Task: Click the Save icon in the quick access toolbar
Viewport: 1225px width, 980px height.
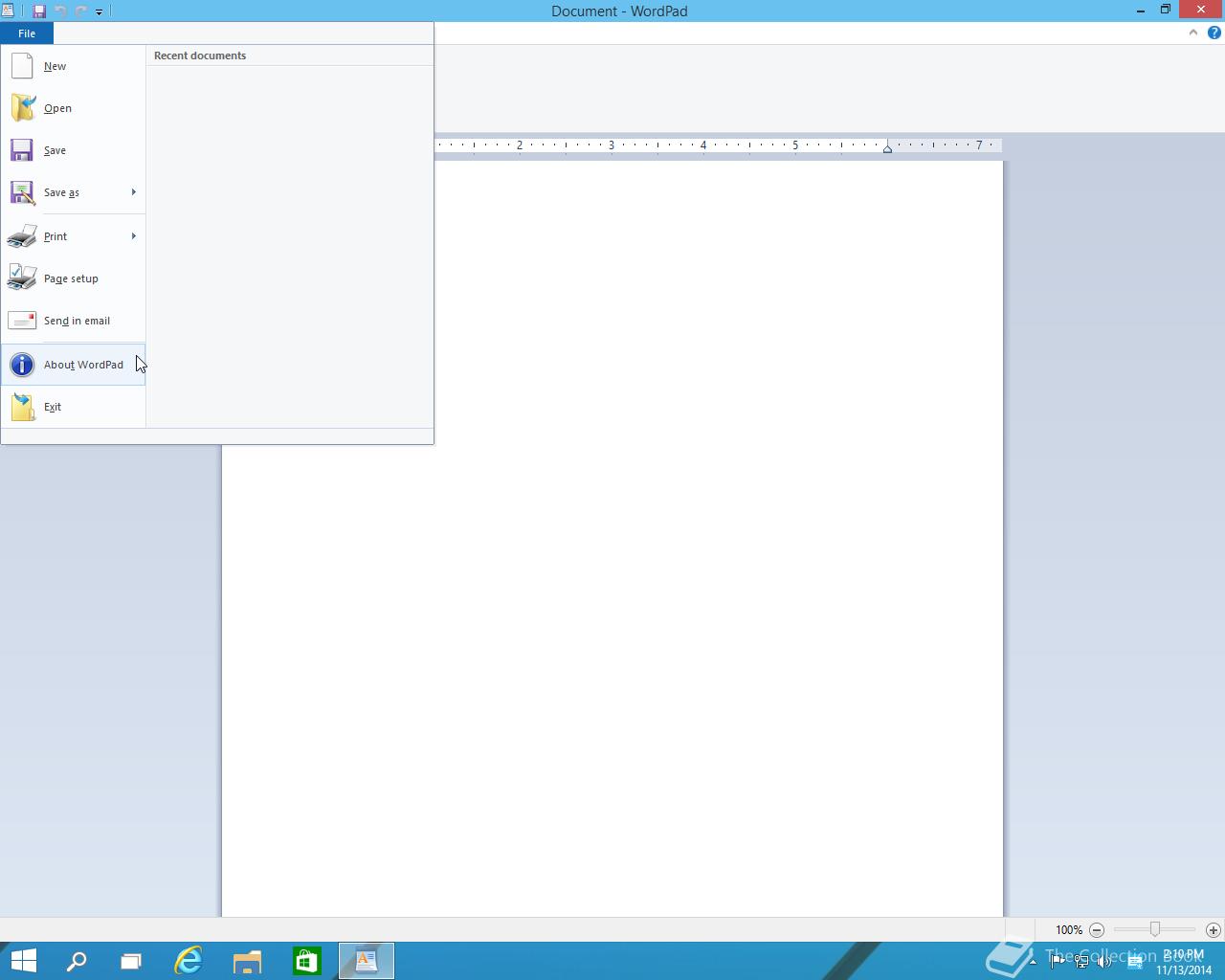Action: [x=39, y=11]
